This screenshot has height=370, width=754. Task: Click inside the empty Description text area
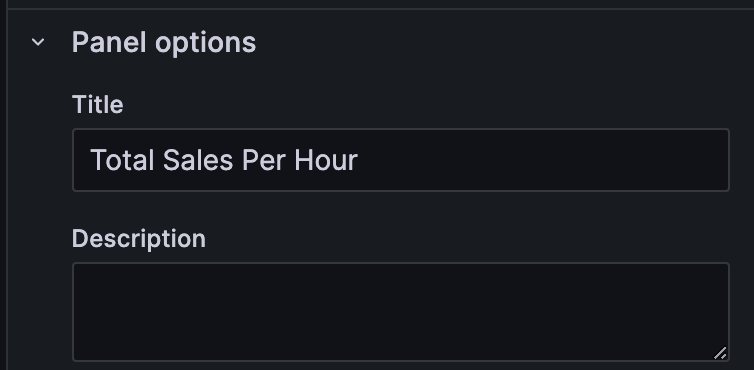[401, 312]
